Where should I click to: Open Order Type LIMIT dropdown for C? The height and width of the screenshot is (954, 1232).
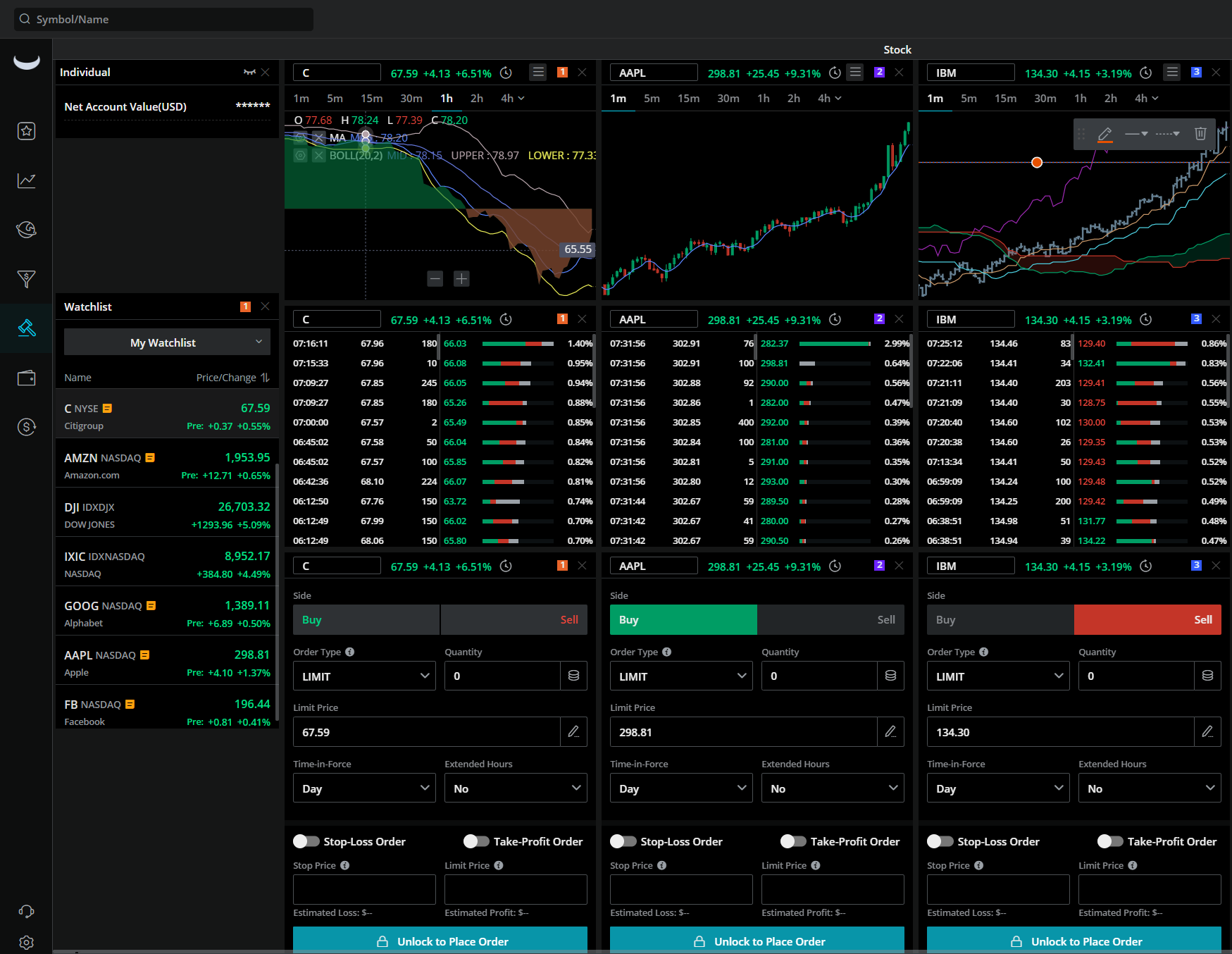[x=364, y=676]
